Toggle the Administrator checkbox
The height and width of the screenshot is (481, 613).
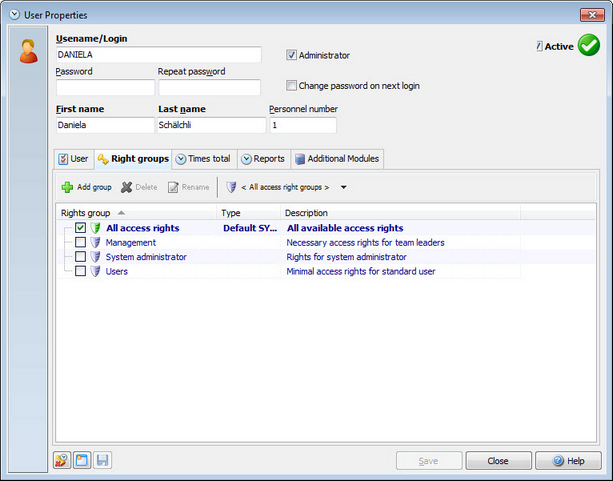(291, 55)
